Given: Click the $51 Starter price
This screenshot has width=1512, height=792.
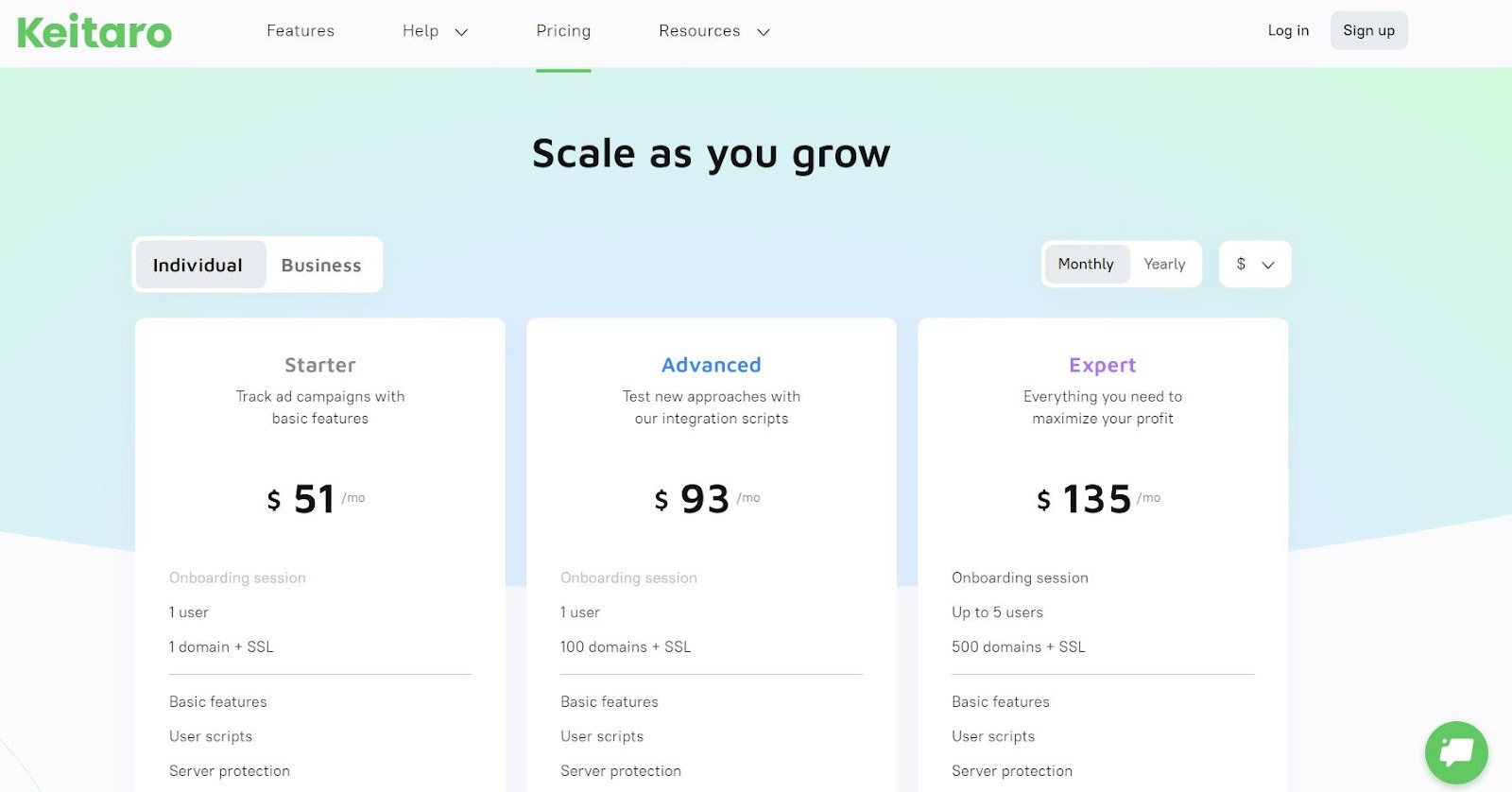Looking at the screenshot, I should click(x=314, y=499).
